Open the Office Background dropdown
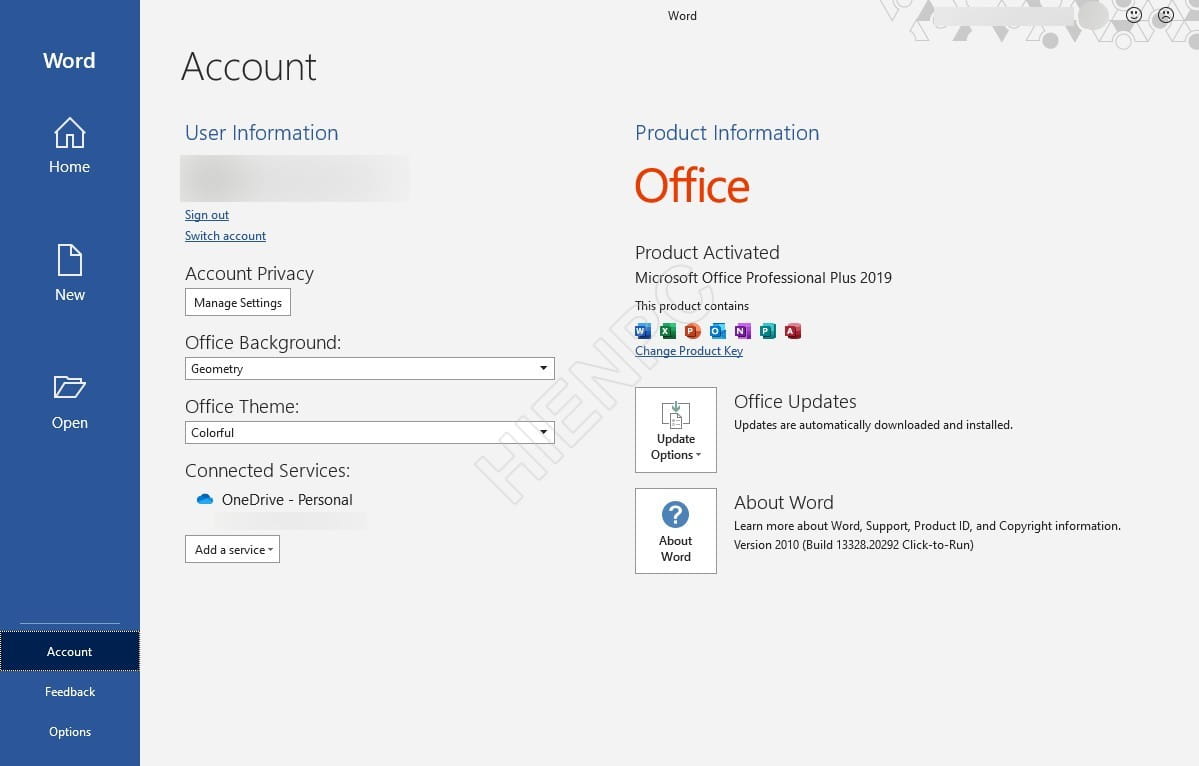The height and width of the screenshot is (766, 1199). click(369, 368)
